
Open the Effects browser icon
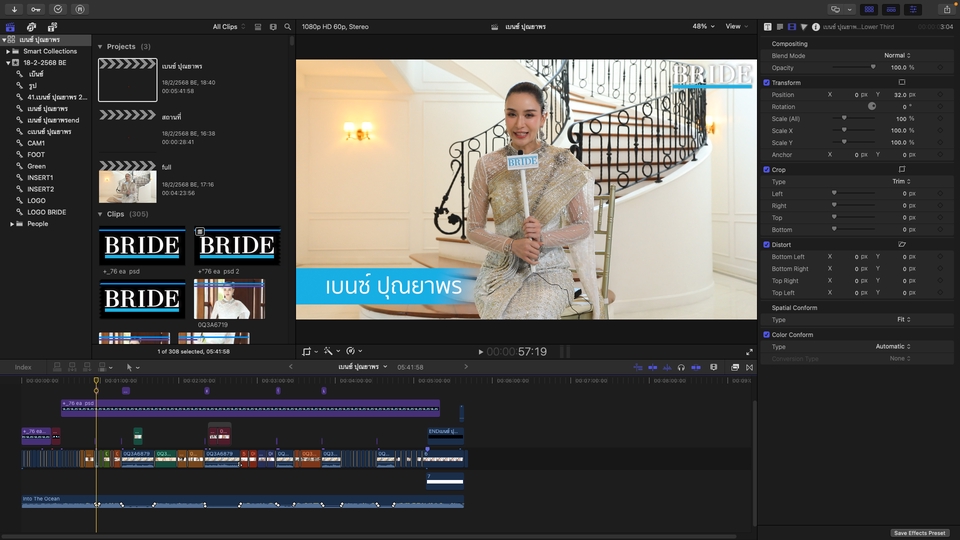click(735, 367)
